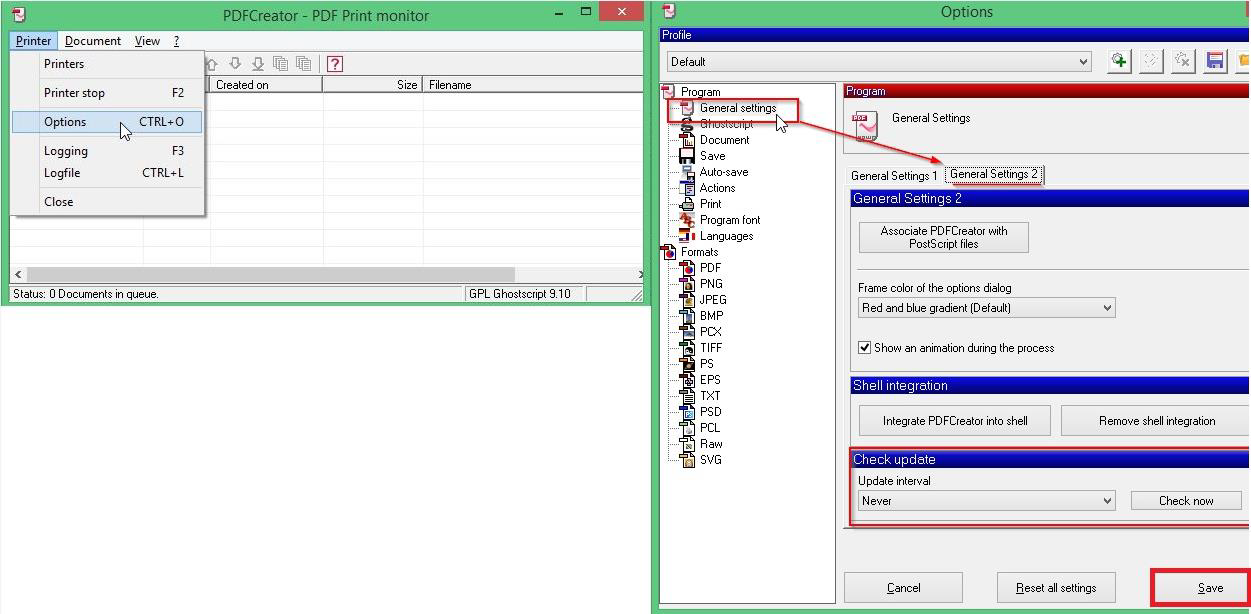Click the Cancel button in Options
This screenshot has height=614, width=1251.
tap(903, 588)
